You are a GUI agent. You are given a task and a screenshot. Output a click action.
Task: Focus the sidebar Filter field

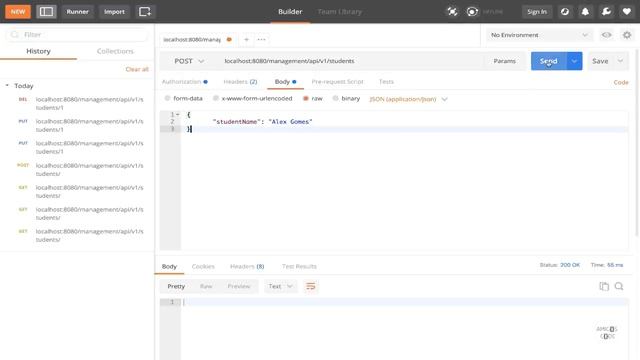(x=77, y=35)
